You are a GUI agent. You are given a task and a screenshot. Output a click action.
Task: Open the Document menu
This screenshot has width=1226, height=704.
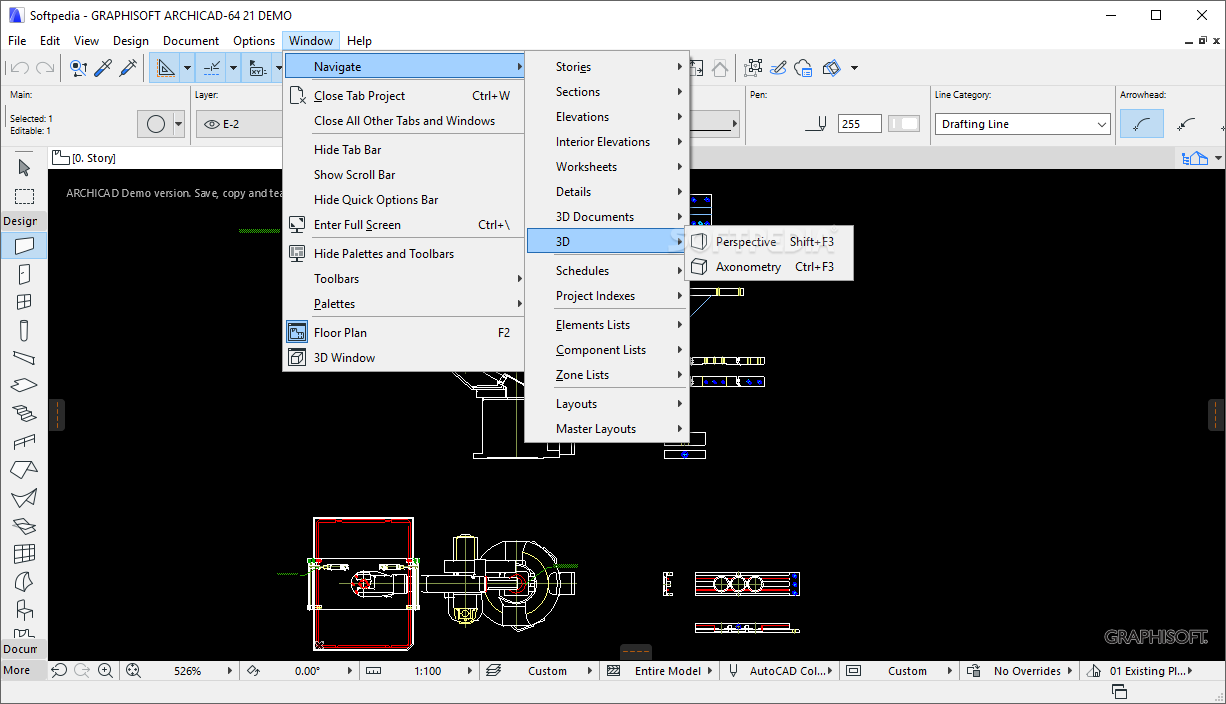191,41
